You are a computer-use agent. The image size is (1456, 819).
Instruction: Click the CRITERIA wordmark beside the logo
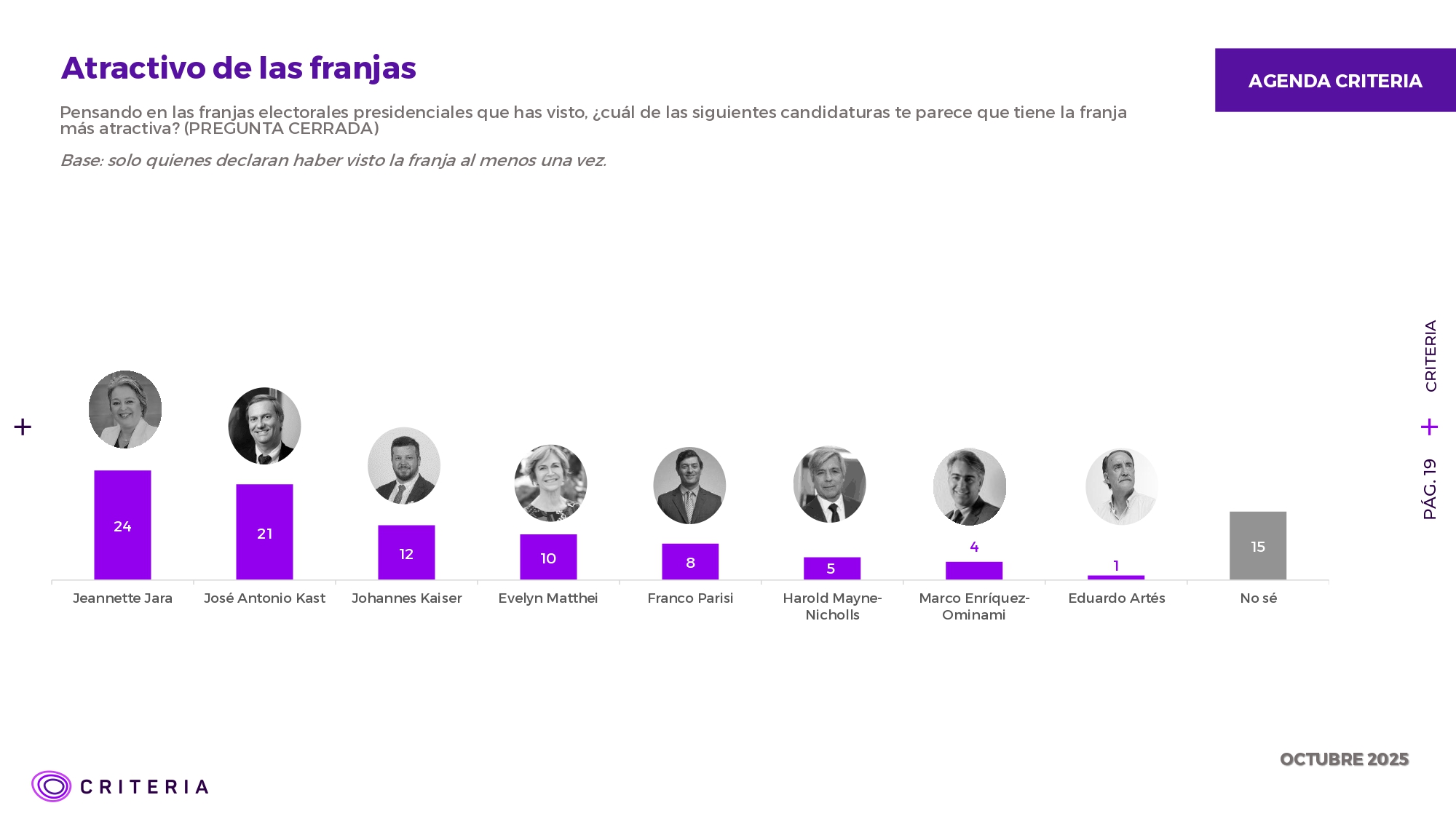click(144, 787)
